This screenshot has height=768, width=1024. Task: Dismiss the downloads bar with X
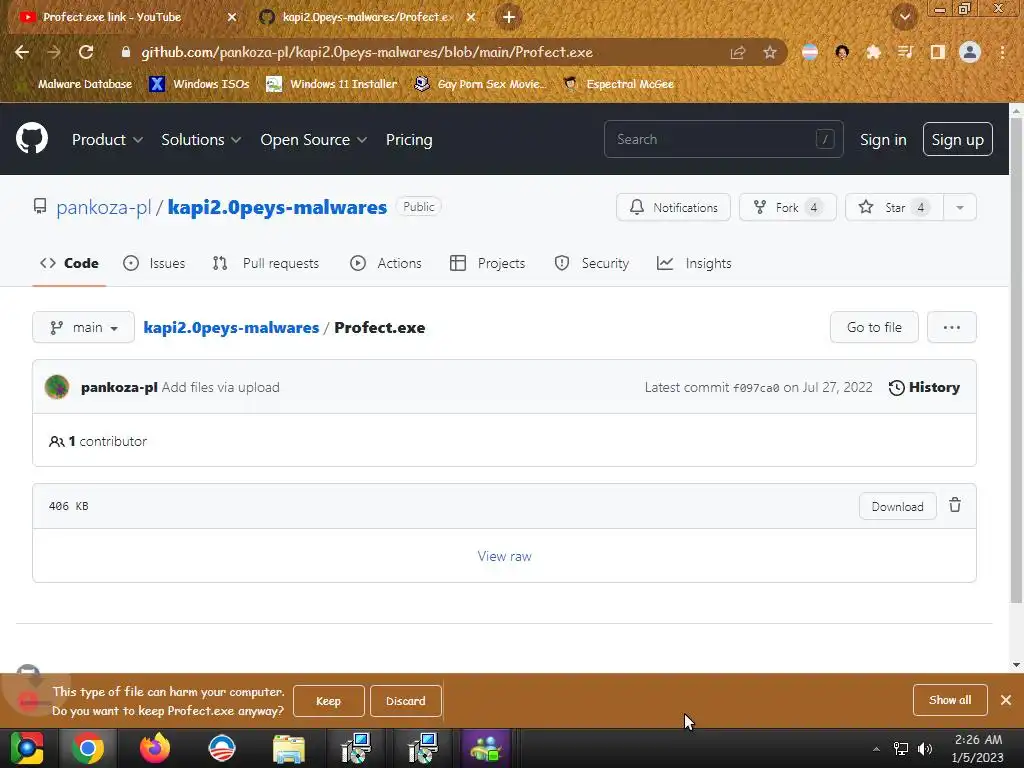point(1006,700)
